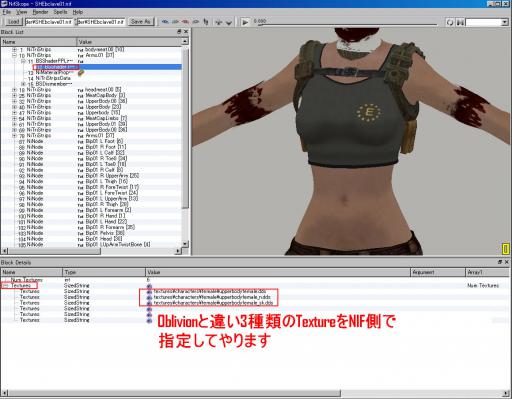
Task: Collapse block 11 BSShaderPPLighting node
Action: 23,61
